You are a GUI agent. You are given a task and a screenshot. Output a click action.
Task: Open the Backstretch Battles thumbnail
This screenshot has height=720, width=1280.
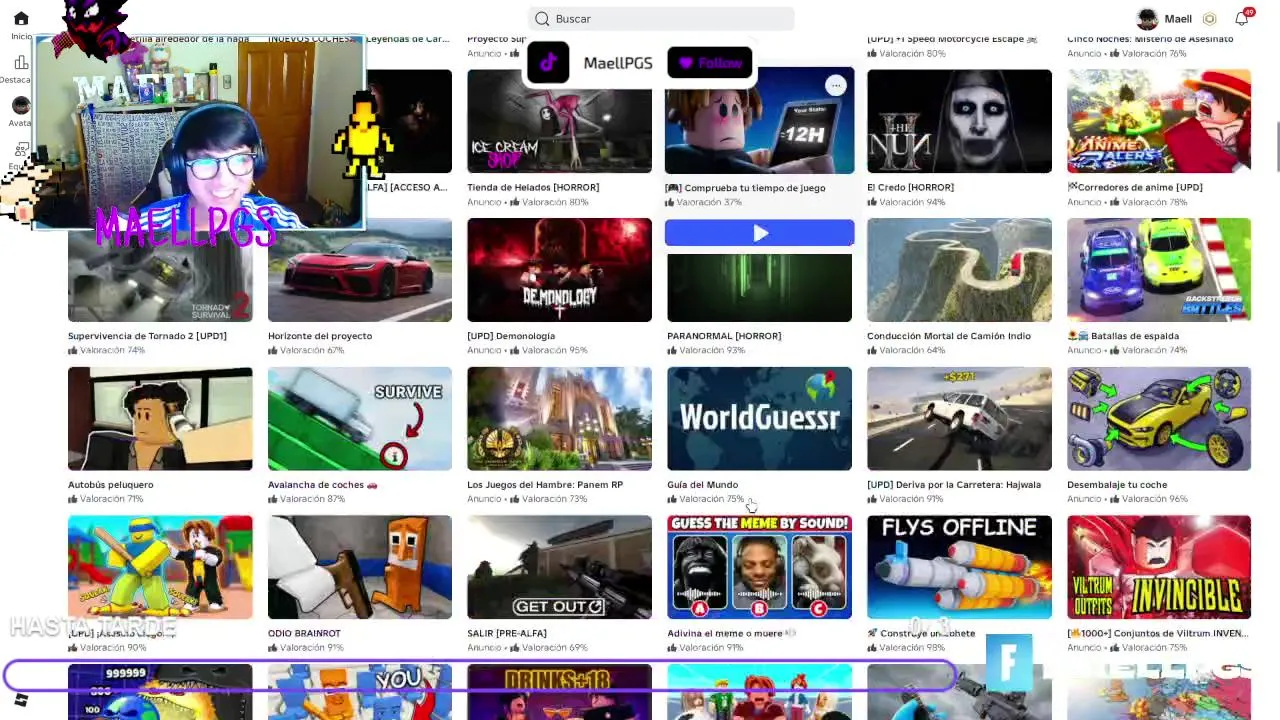(1159, 270)
